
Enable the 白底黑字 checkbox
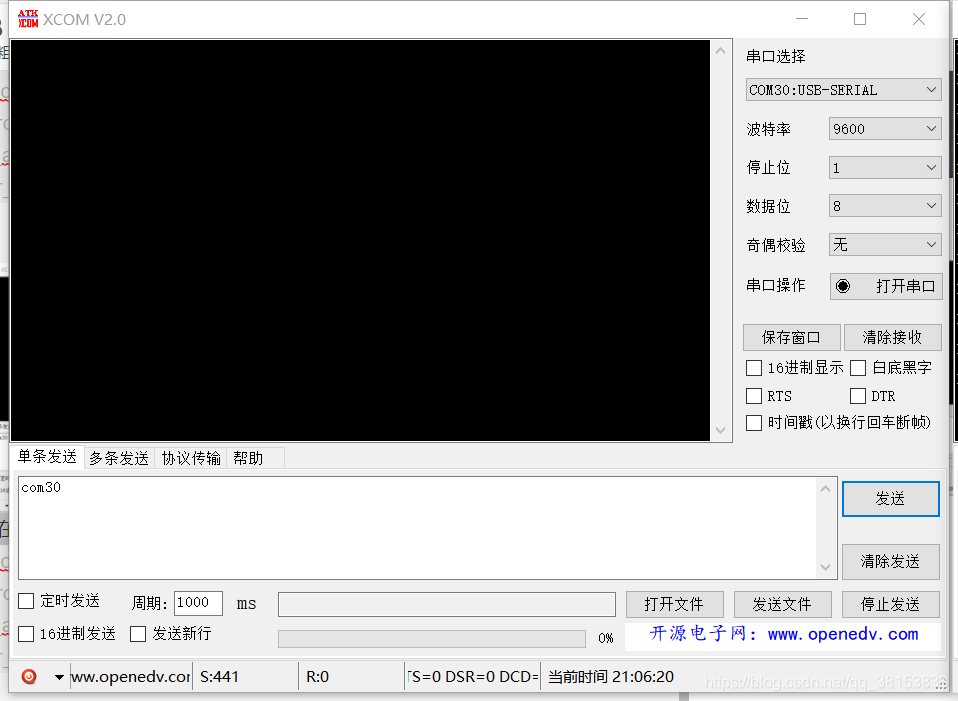tap(858, 368)
